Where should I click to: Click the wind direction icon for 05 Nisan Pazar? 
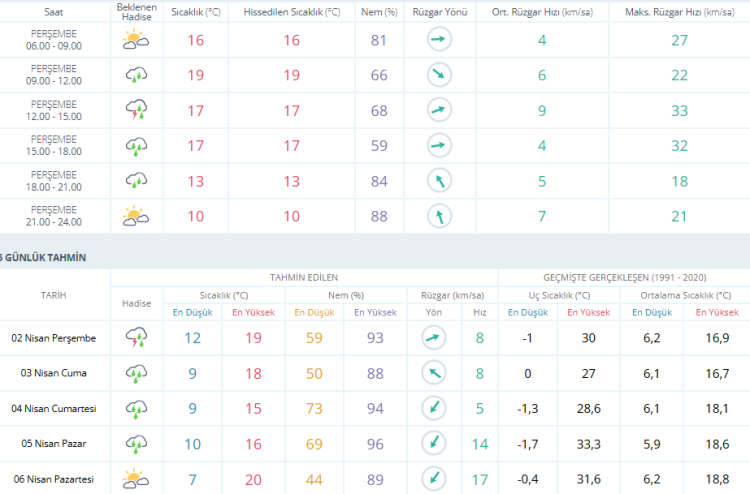432,443
